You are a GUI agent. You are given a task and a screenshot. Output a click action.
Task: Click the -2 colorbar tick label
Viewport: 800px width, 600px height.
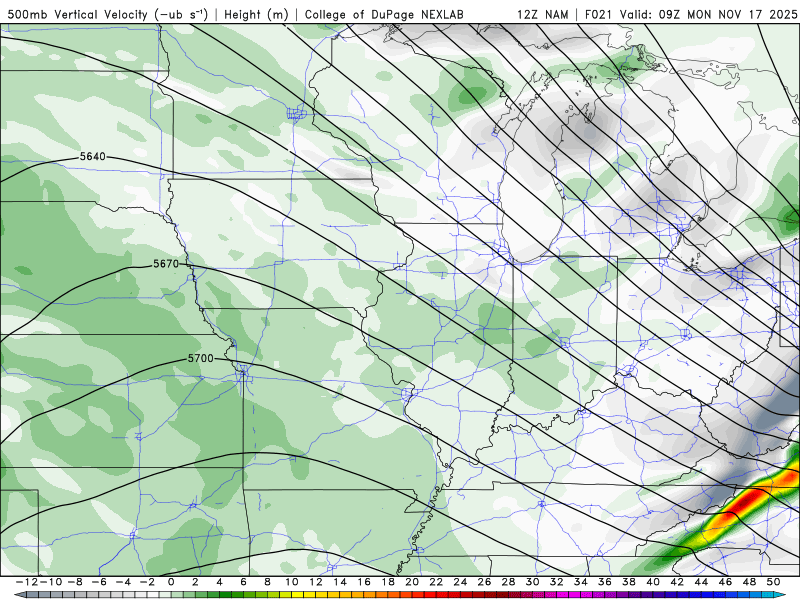pyautogui.click(x=147, y=582)
